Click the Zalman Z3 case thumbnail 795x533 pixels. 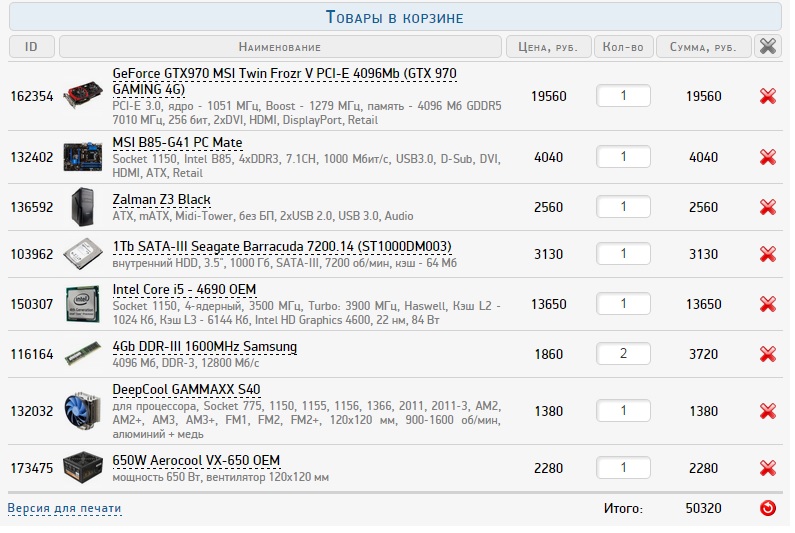83,207
